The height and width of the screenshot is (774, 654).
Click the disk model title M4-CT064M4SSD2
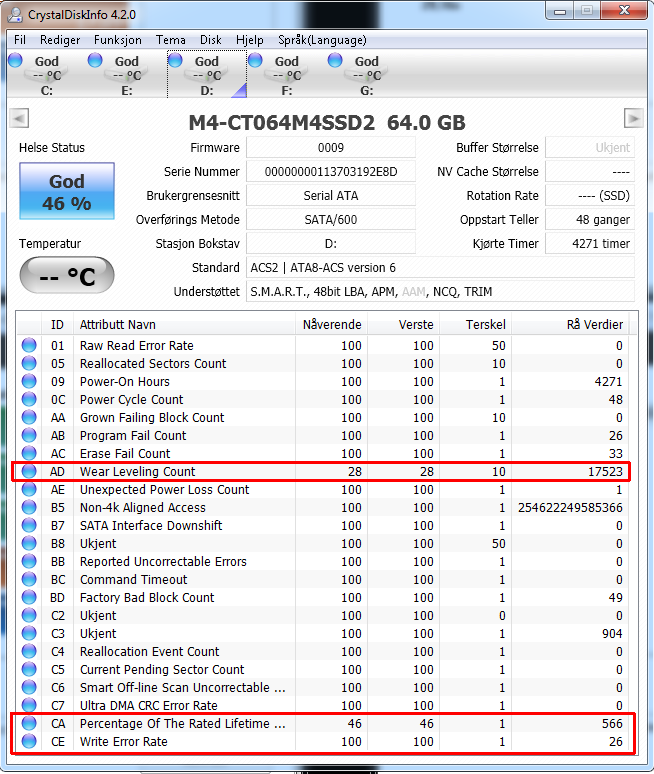click(282, 123)
